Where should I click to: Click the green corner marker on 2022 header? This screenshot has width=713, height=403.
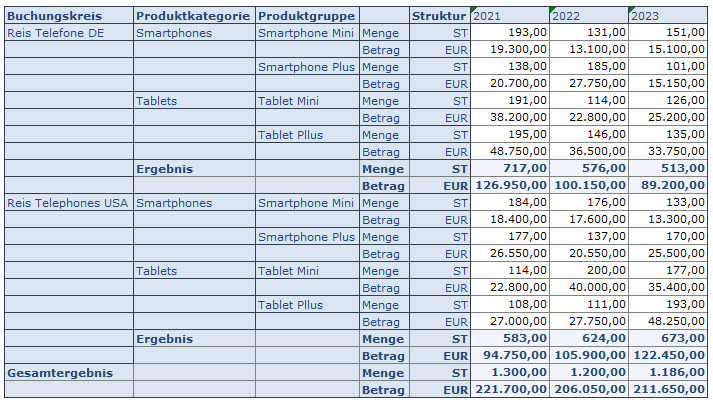point(553,10)
